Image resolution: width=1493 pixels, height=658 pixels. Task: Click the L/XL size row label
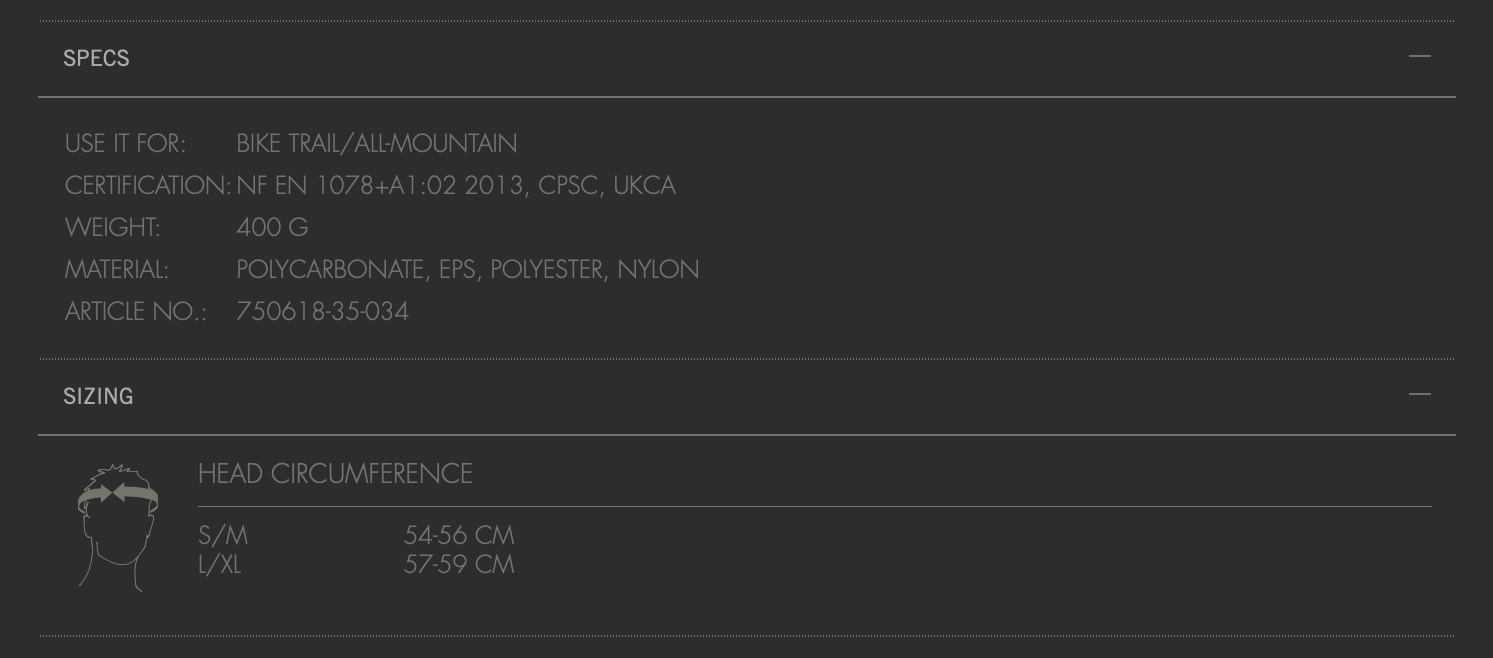click(220, 564)
